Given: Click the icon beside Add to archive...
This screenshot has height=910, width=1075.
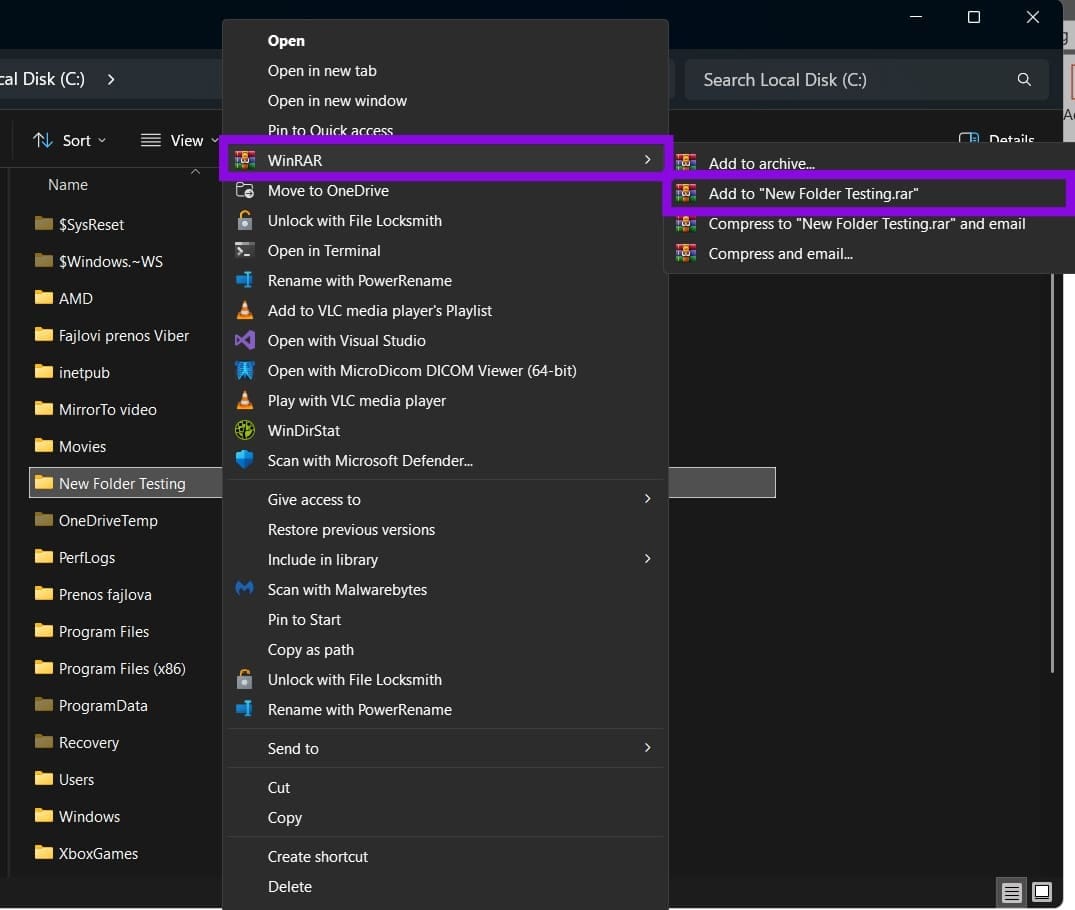Looking at the screenshot, I should [686, 163].
